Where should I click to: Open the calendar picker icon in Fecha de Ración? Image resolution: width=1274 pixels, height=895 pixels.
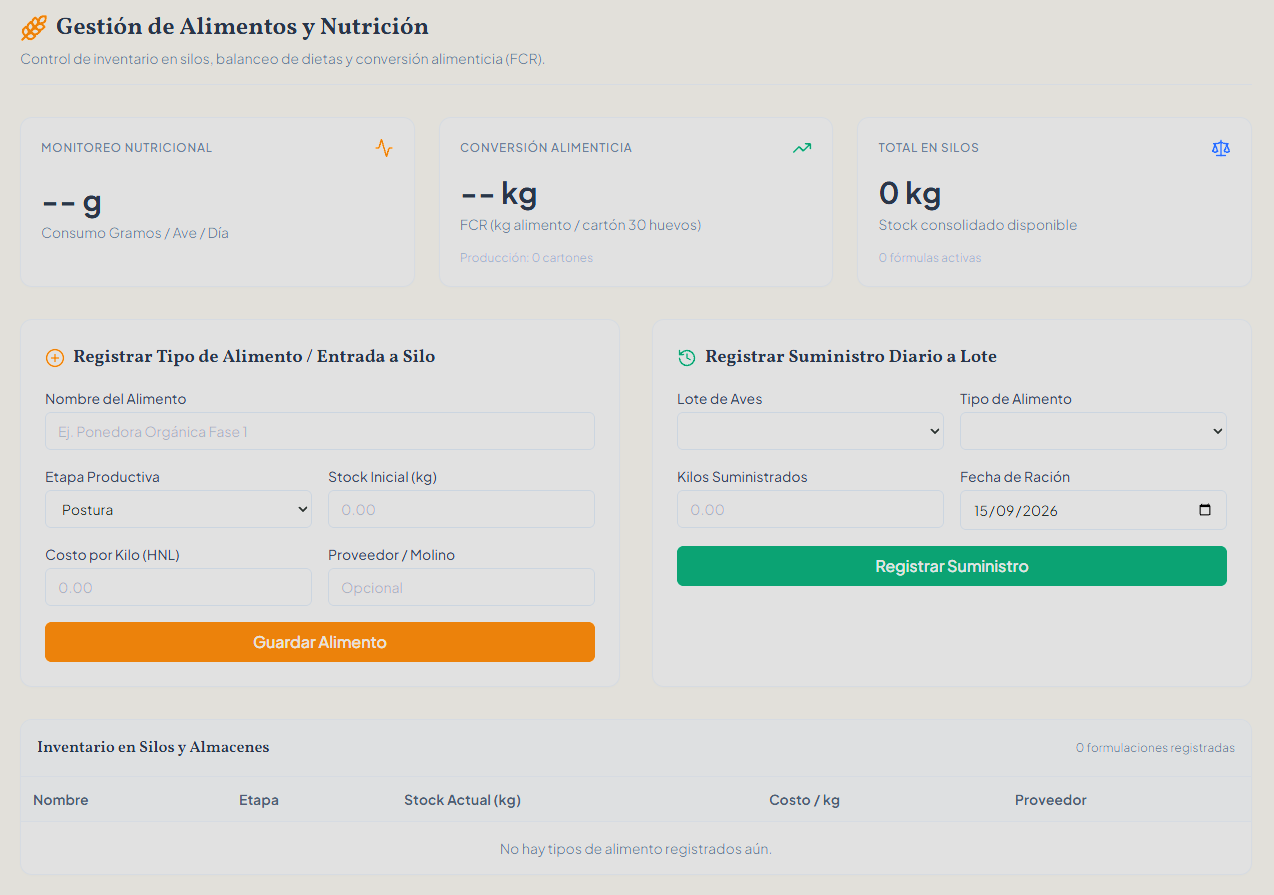[x=1205, y=510]
